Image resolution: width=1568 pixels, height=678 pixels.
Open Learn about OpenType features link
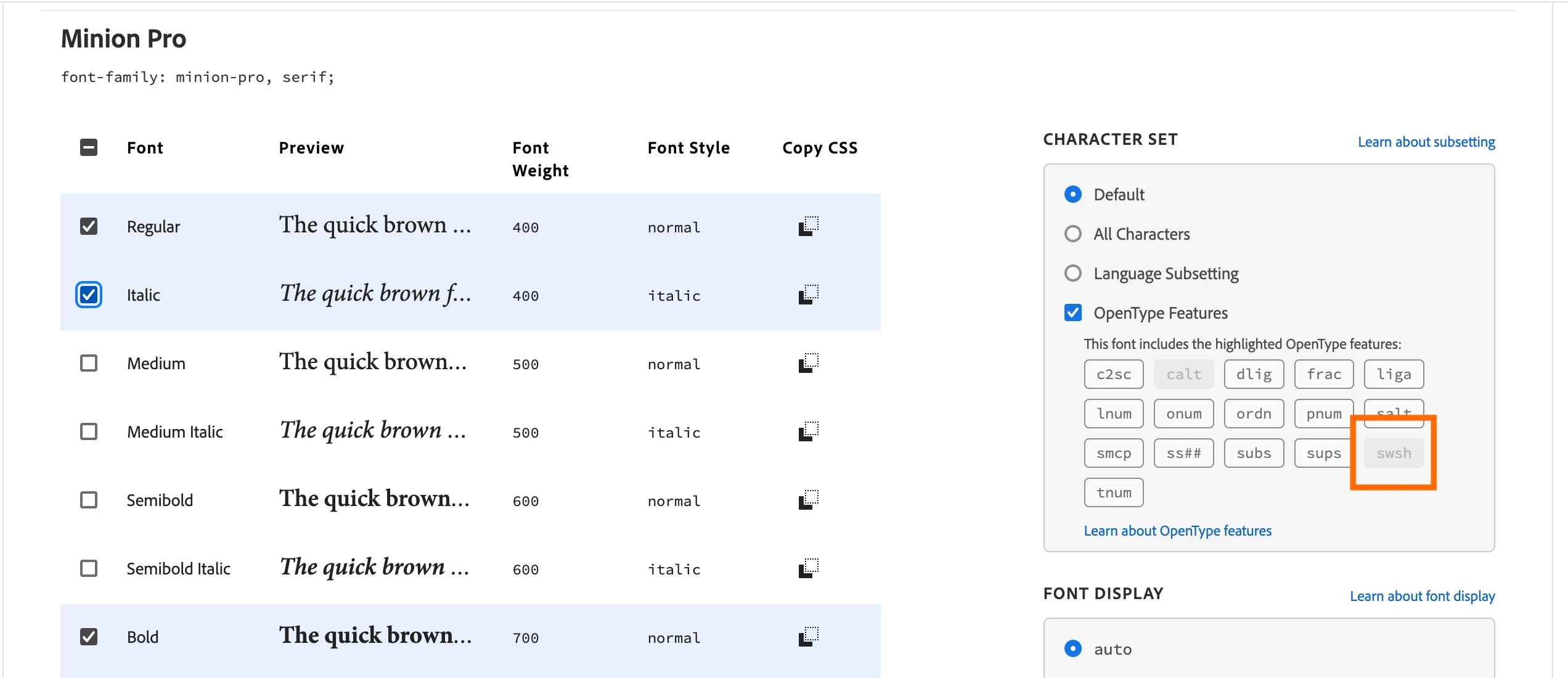[x=1177, y=531]
